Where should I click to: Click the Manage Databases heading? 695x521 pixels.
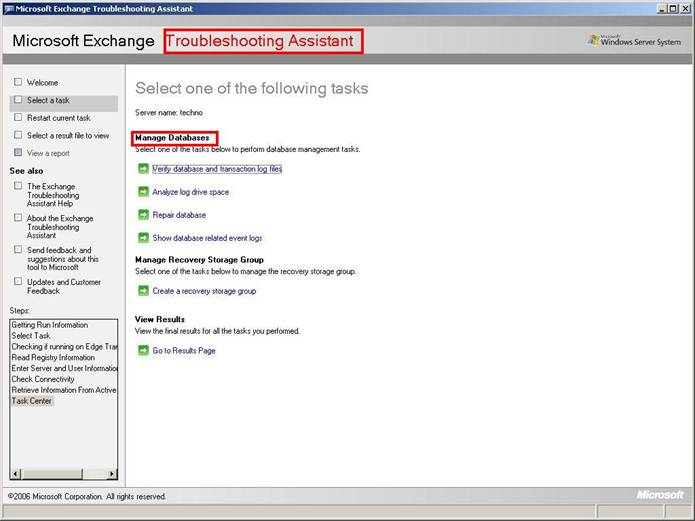[172, 138]
